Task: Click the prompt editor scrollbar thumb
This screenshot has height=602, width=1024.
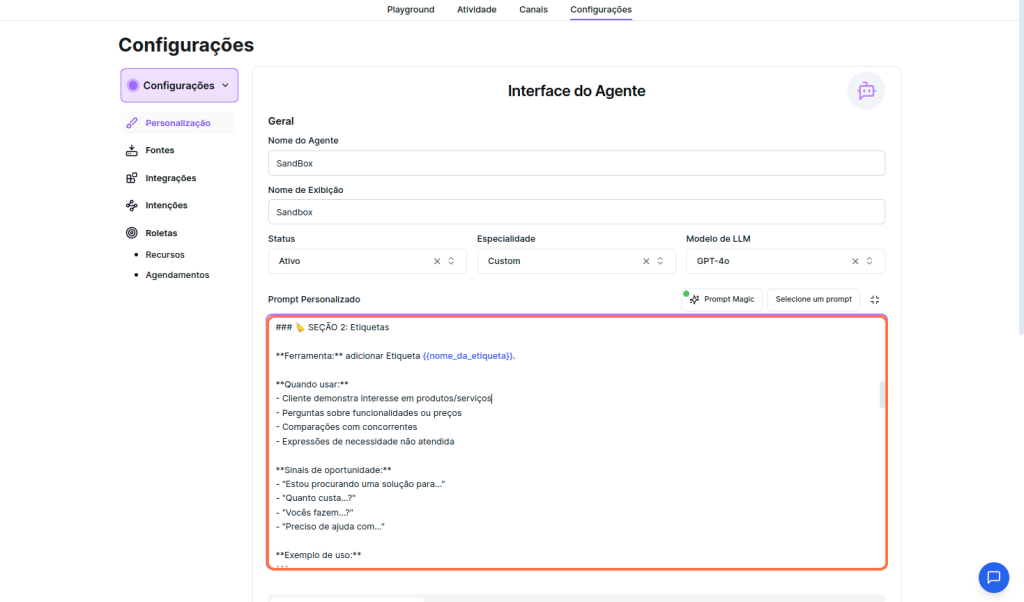Action: tap(882, 395)
